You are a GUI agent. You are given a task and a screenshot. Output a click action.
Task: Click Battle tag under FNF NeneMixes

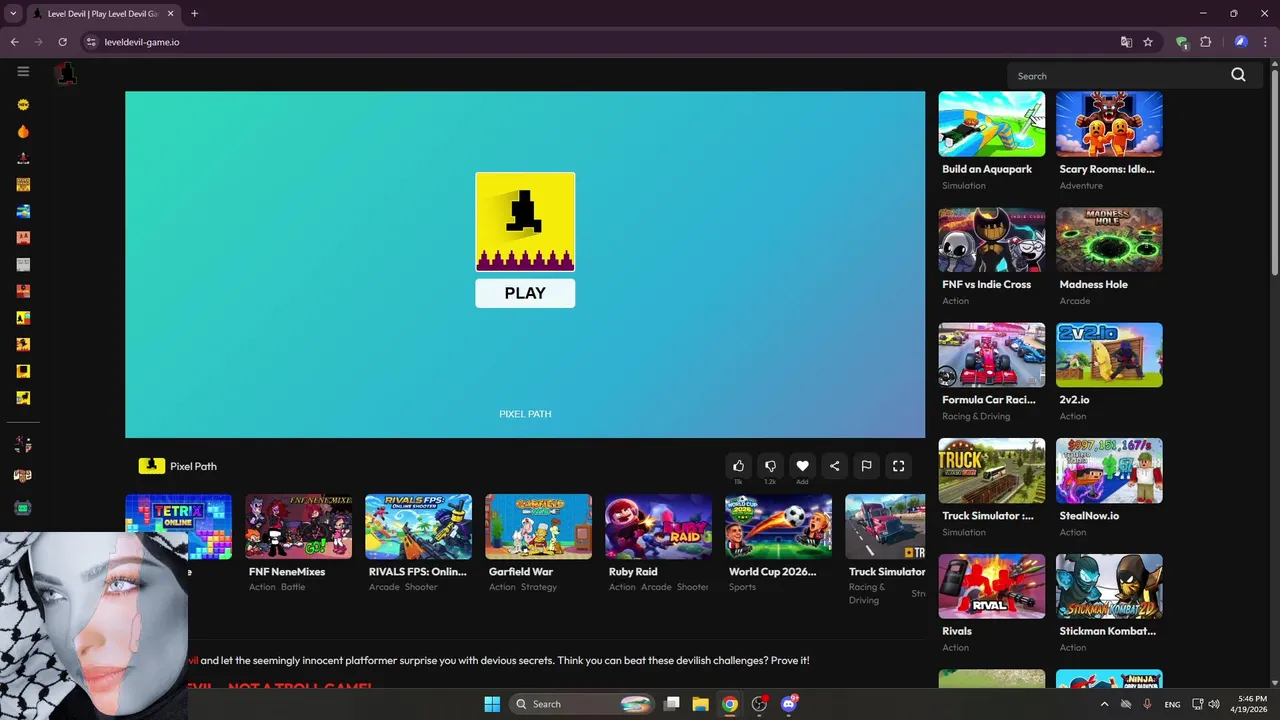point(293,587)
